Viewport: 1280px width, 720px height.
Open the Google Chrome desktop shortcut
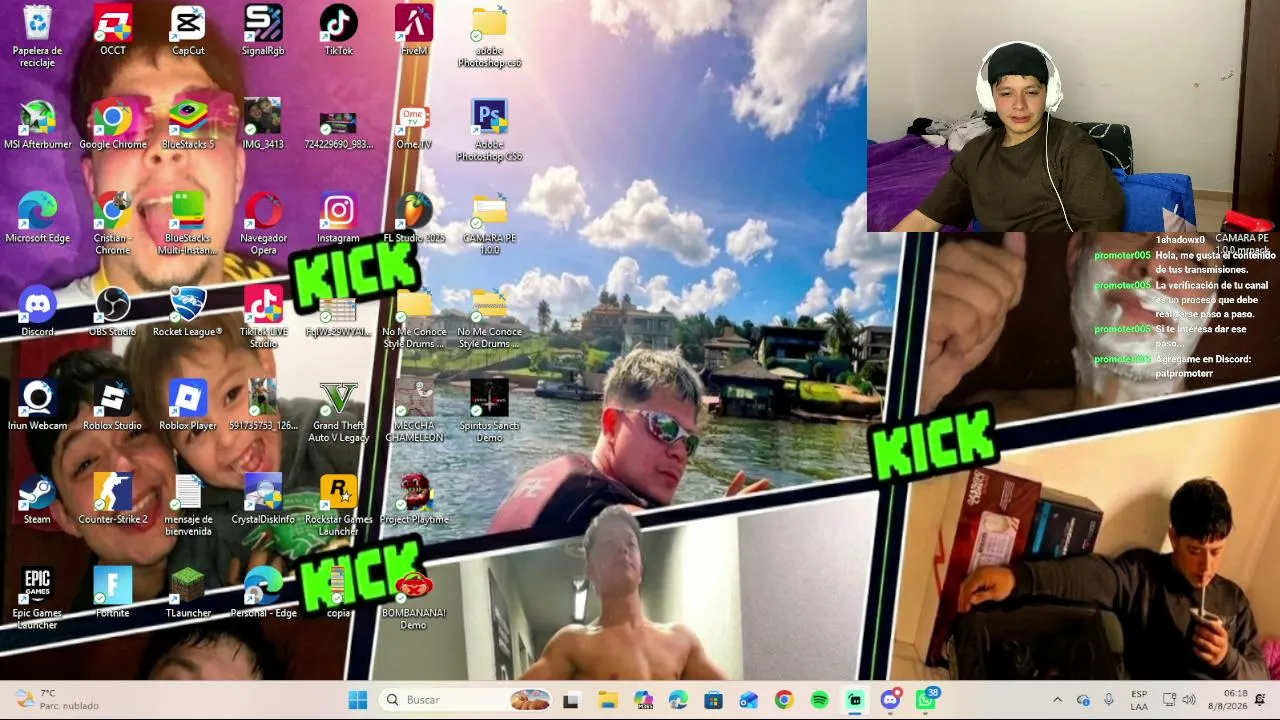(113, 124)
